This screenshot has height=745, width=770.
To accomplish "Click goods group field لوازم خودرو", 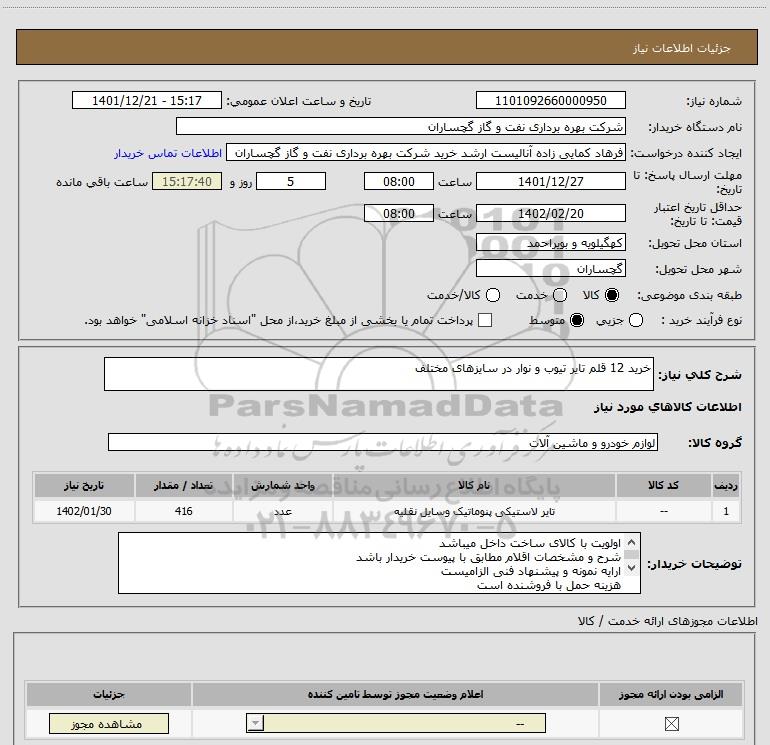I will point(383,442).
